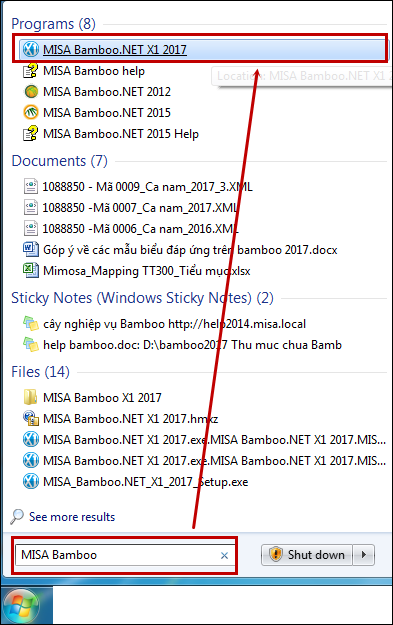Run MISA_Bamboo.NET_X1_2017_Setup.exe icon
Screen dimensions: 393x625
[31, 482]
